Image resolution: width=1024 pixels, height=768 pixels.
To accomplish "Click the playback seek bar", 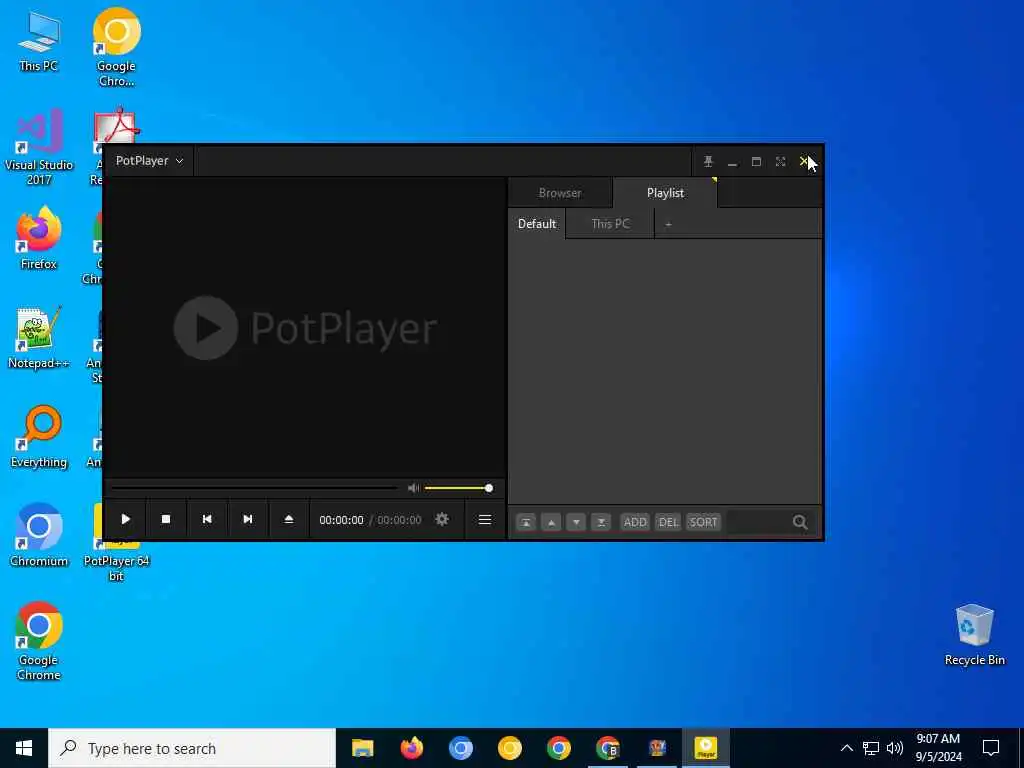I will coord(254,488).
